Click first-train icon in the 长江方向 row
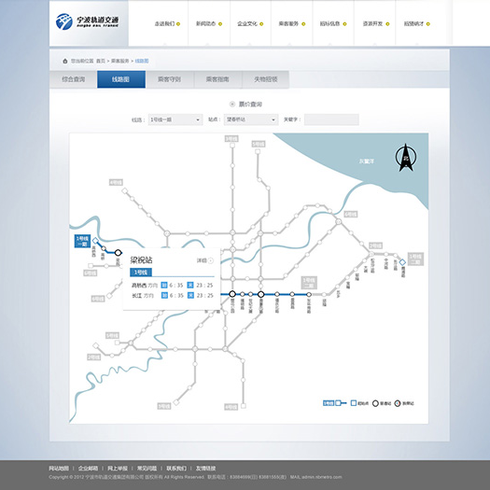The image size is (490, 490). tap(164, 295)
